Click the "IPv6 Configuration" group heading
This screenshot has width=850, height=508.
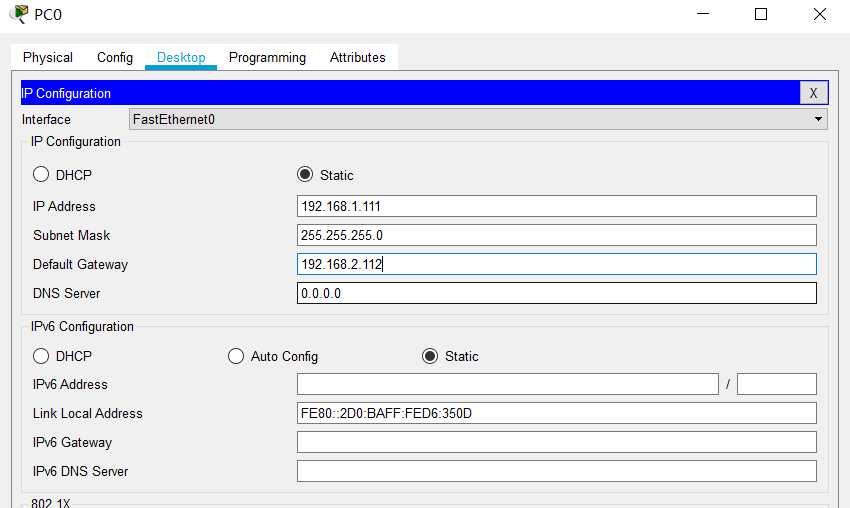click(x=82, y=326)
